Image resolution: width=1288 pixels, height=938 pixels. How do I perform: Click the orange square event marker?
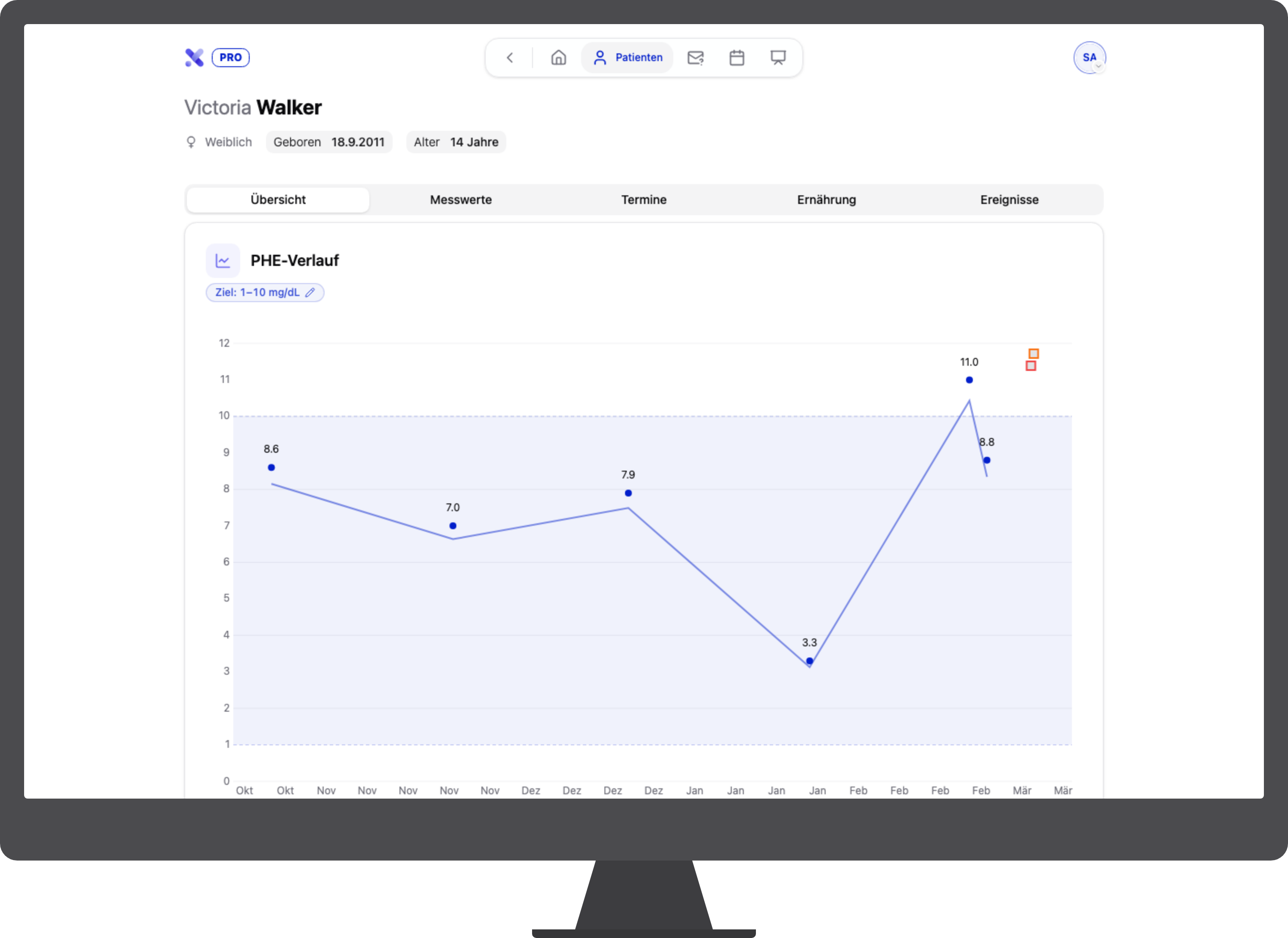click(x=1034, y=354)
